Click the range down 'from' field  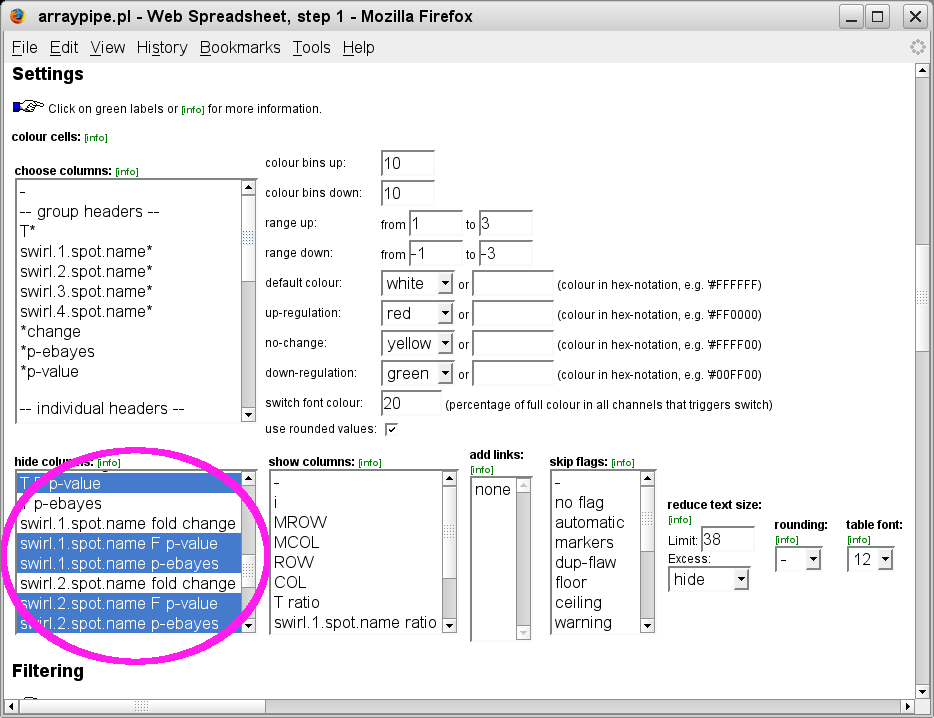(435, 253)
